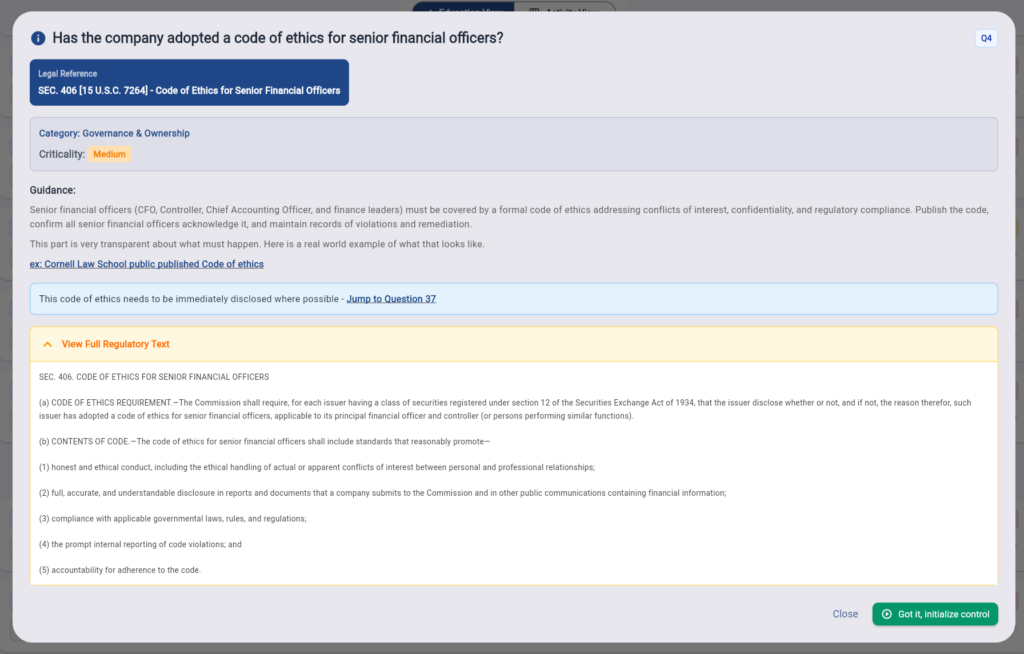Switch to the partially hidden Education View tab
This screenshot has height=654, width=1024.
point(464,7)
